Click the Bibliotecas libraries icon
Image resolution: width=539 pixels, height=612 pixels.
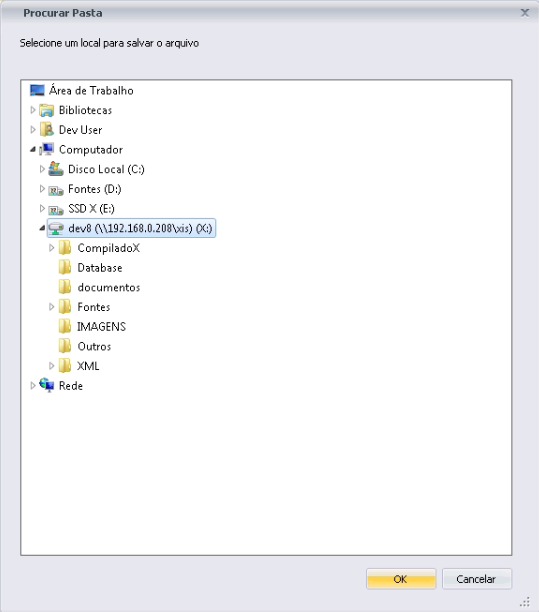tap(47, 110)
